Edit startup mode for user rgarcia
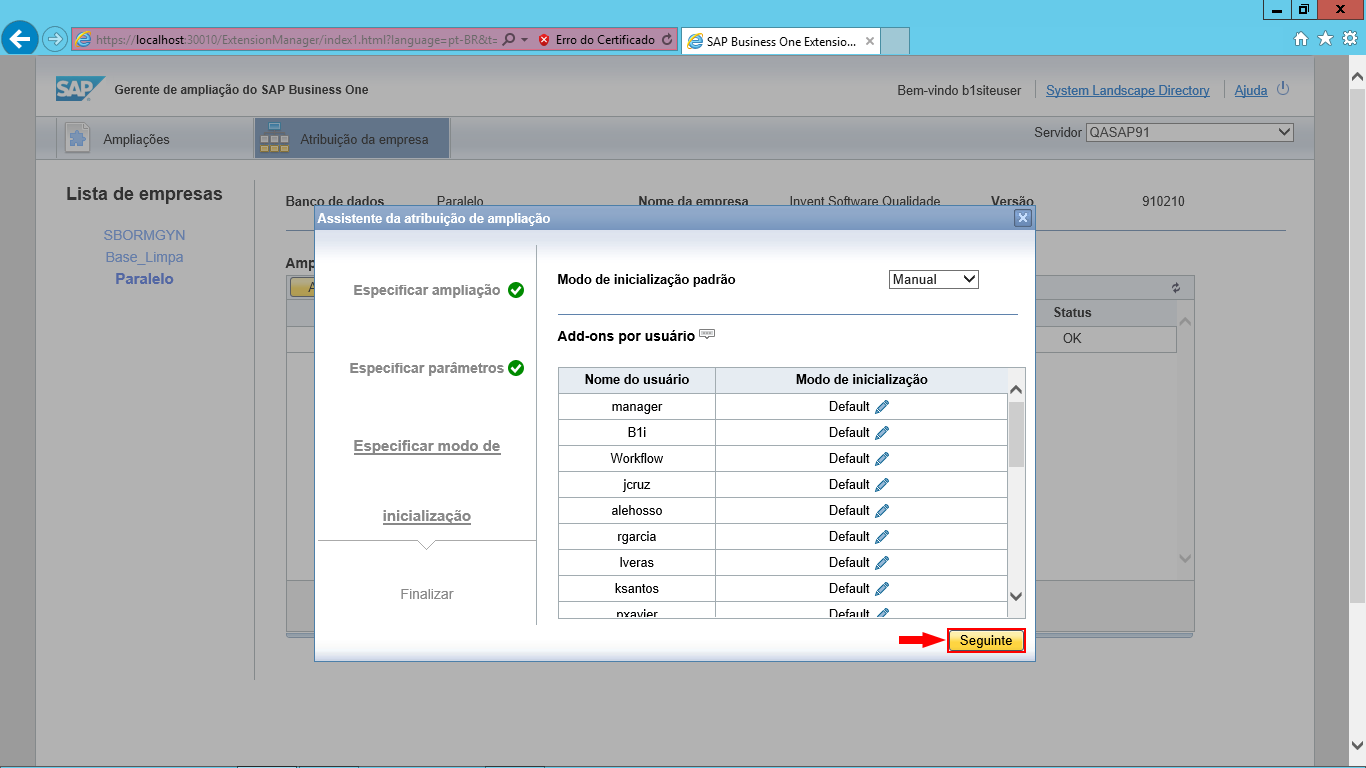The image size is (1366, 768). tap(881, 537)
